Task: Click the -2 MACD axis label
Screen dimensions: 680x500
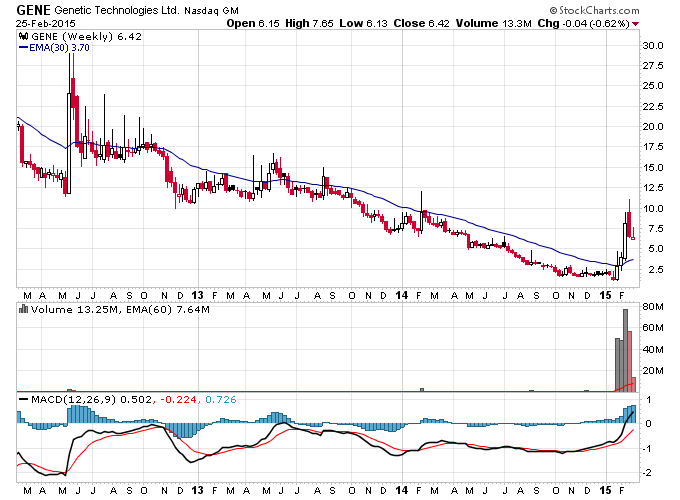Action: [648, 473]
